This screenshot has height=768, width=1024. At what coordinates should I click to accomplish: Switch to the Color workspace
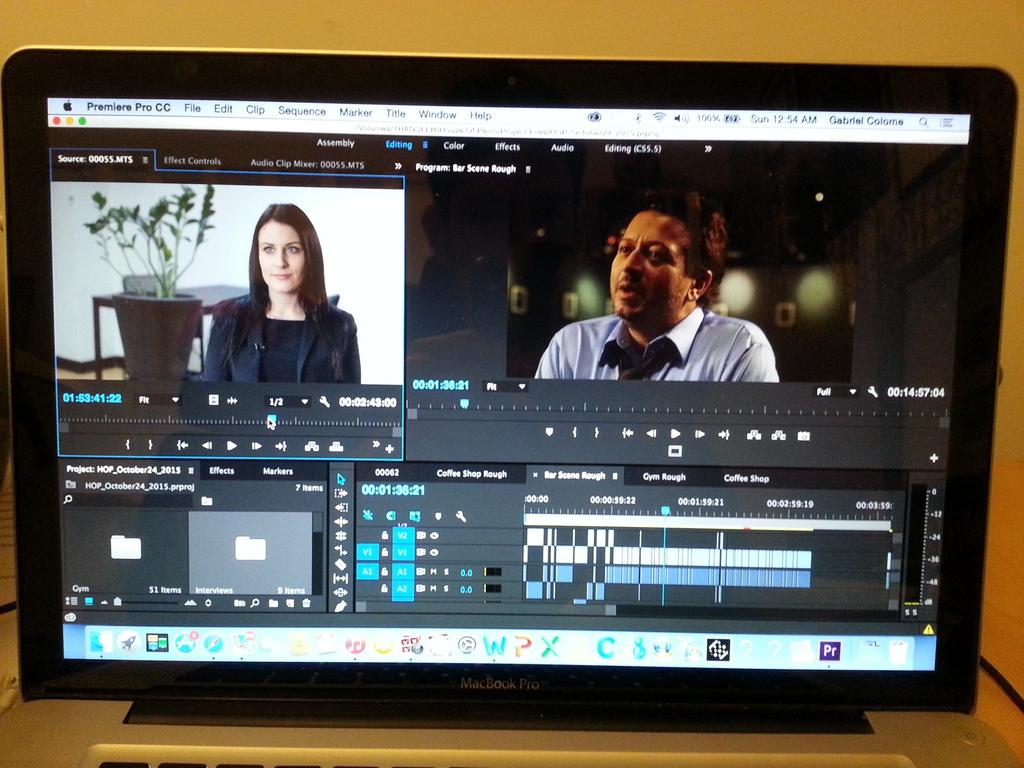(457, 146)
